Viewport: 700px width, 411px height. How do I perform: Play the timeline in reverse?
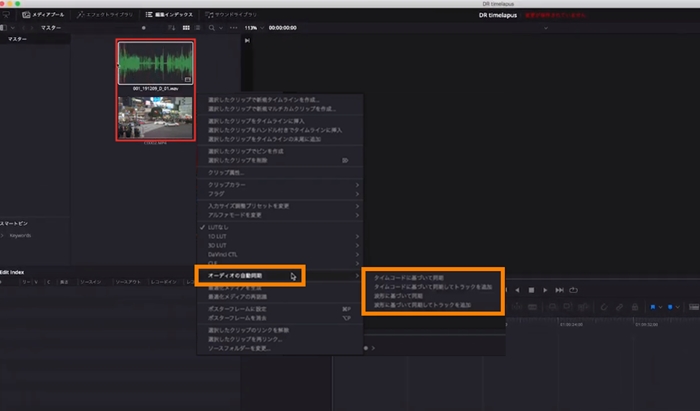coord(517,290)
